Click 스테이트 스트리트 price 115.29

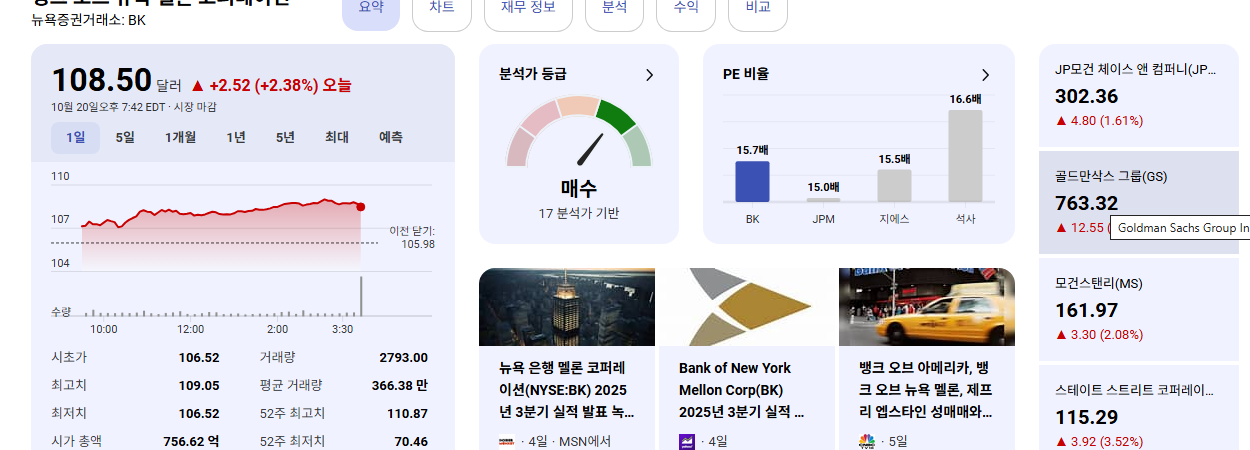tap(1086, 417)
